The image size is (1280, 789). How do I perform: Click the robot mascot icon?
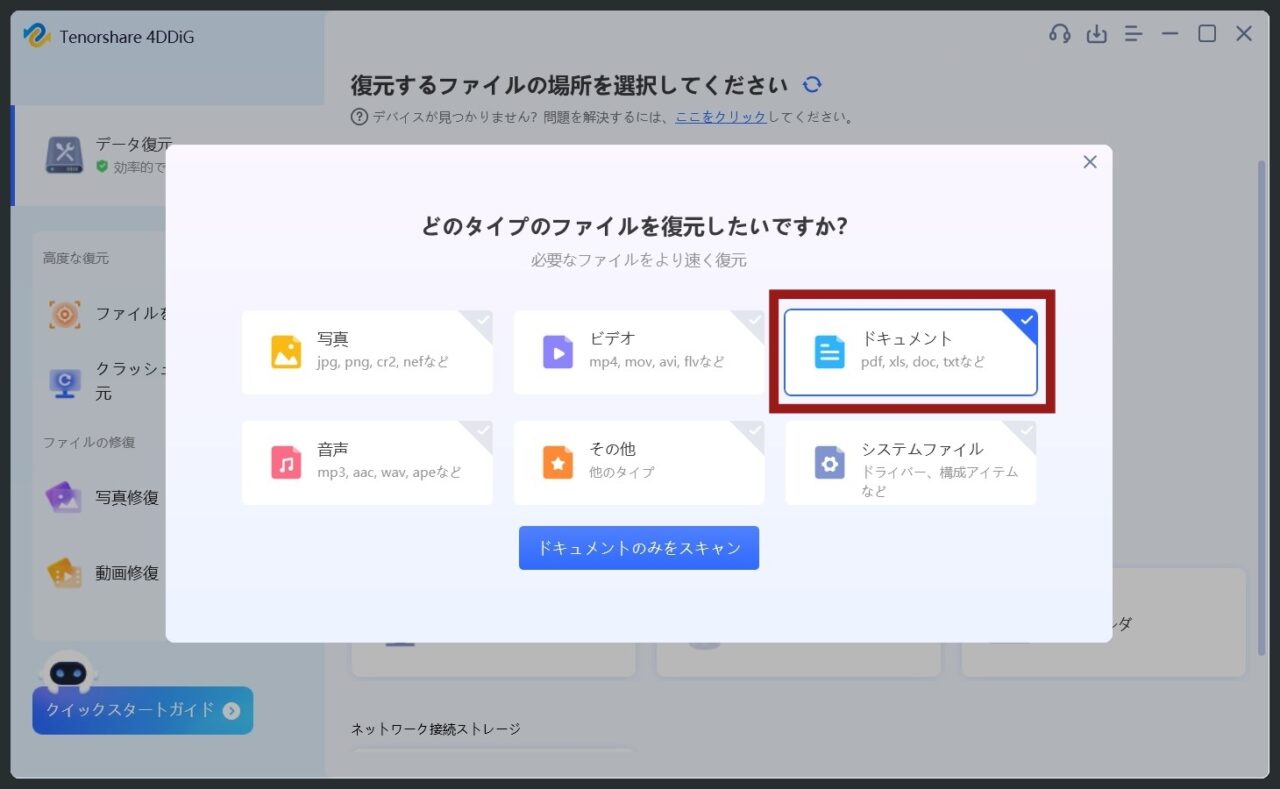pos(68,672)
